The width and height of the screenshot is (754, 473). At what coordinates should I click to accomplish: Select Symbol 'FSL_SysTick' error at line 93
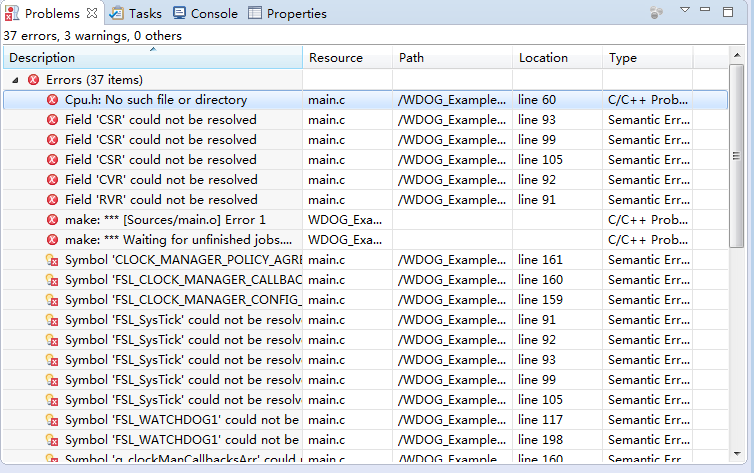(x=365, y=360)
